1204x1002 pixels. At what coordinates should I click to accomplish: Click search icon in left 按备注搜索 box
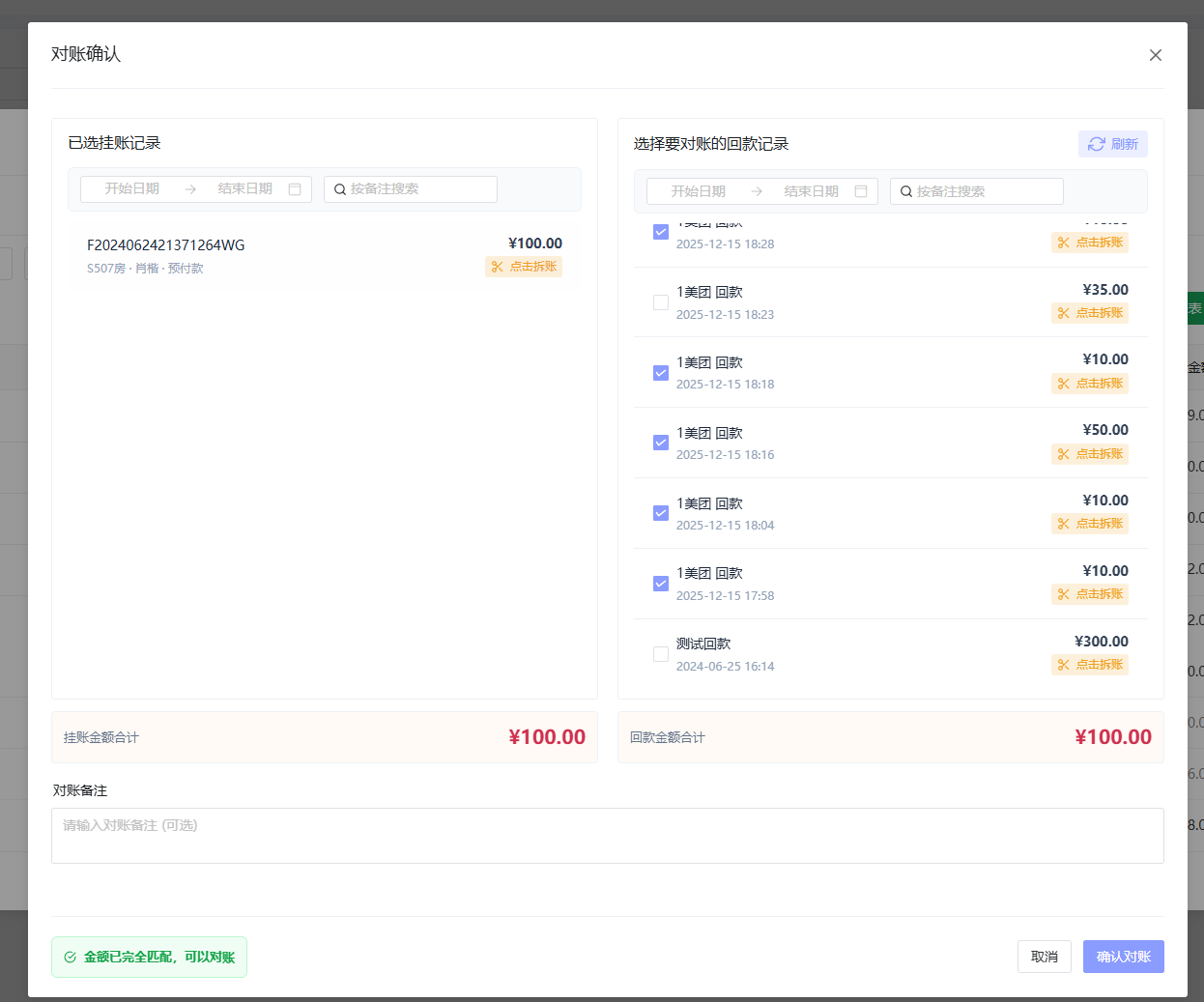tap(340, 189)
